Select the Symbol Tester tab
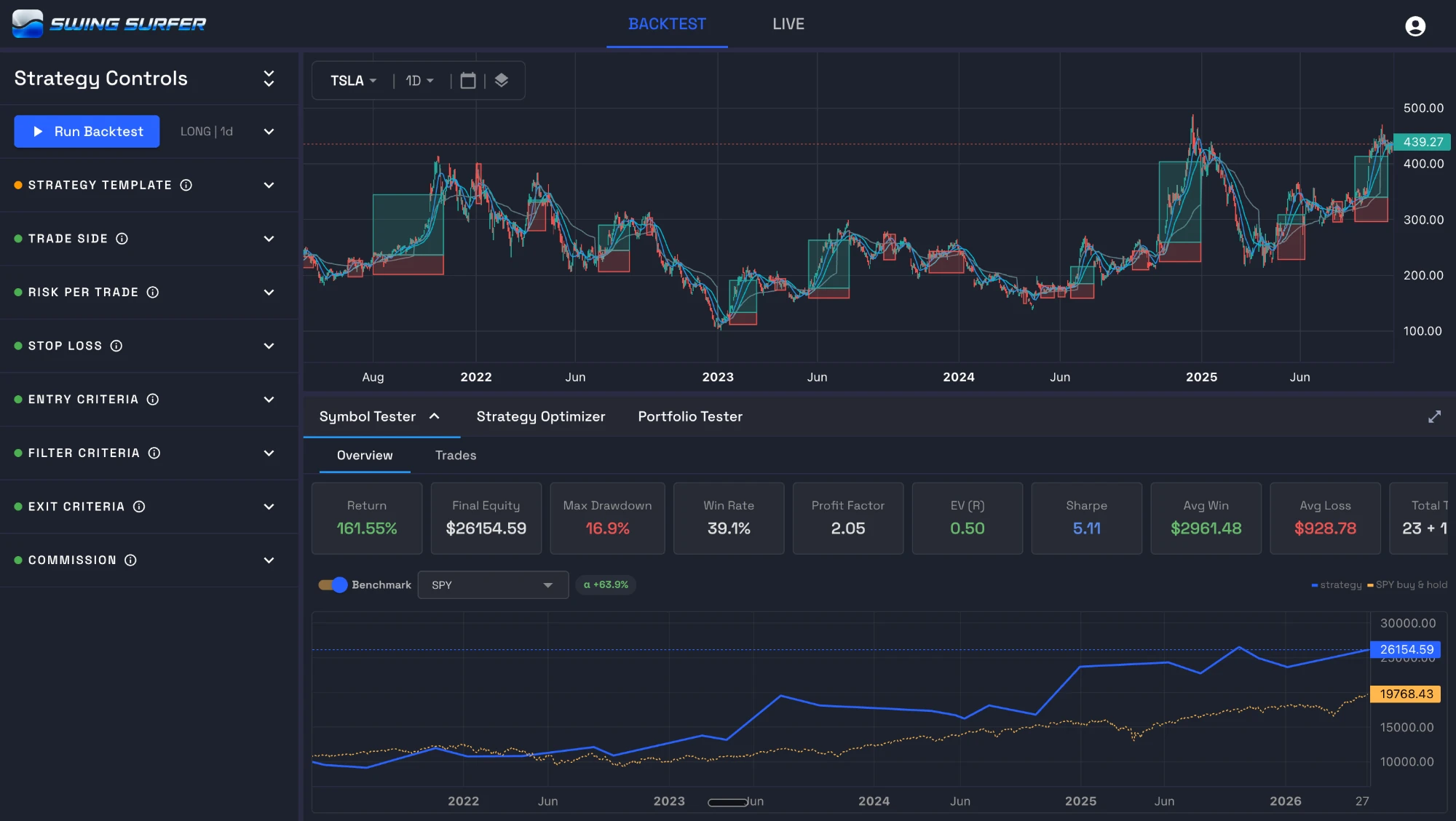Viewport: 1456px width, 821px height. tap(380, 416)
